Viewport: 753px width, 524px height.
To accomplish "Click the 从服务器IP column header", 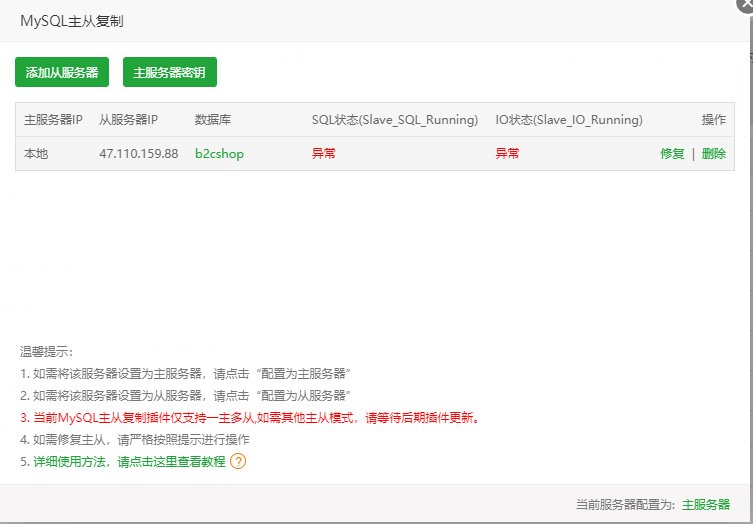I will (129, 120).
